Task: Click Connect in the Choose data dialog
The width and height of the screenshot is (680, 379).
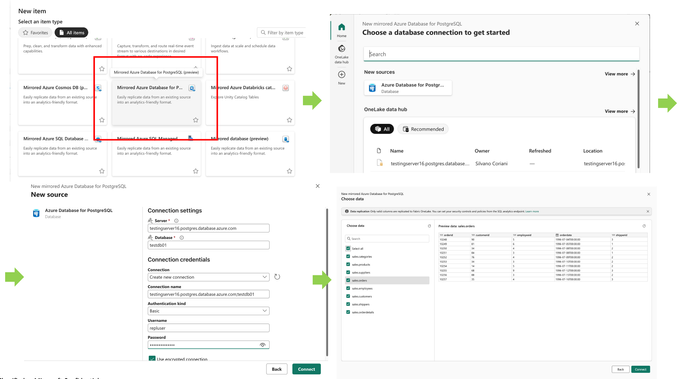Action: (x=641, y=369)
